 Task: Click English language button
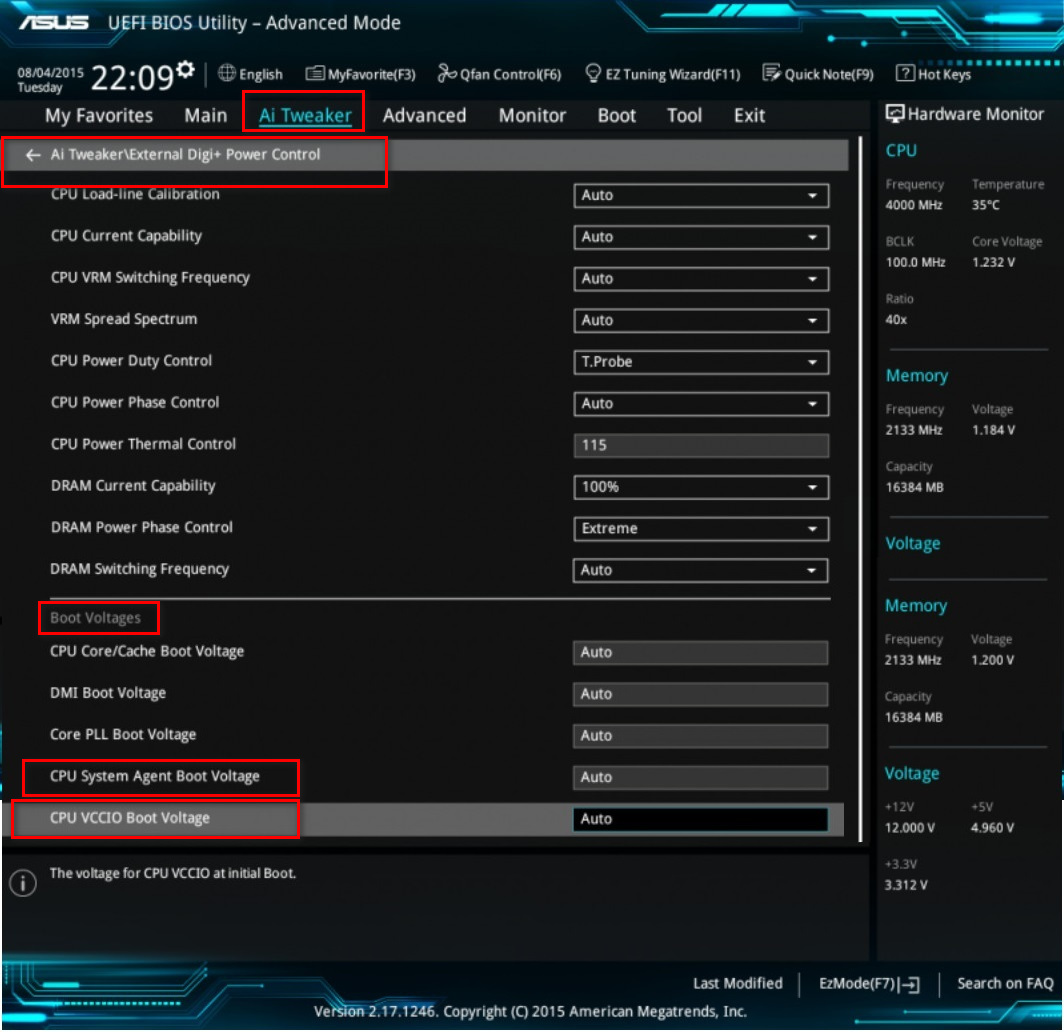250,74
